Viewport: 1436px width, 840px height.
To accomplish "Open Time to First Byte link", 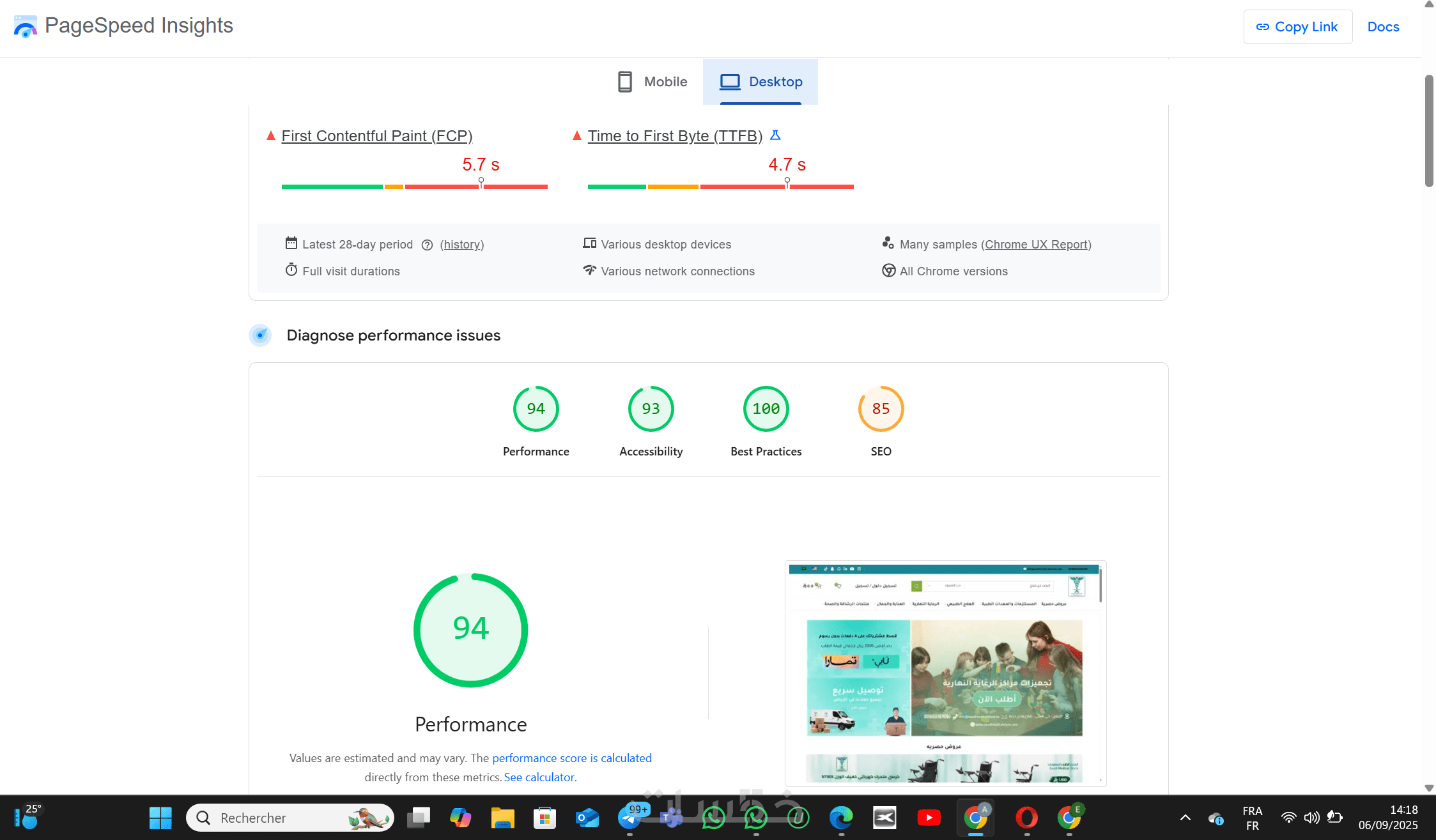I will coord(675,136).
